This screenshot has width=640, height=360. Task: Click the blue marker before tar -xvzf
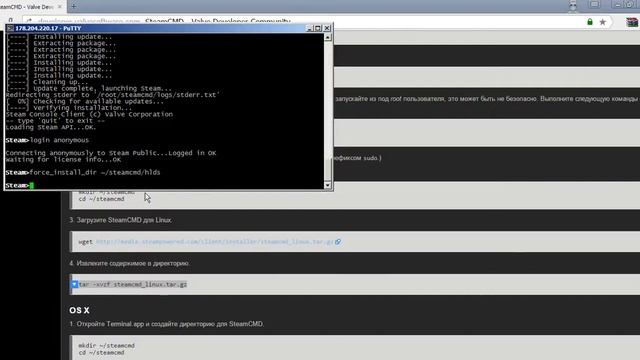(74, 284)
